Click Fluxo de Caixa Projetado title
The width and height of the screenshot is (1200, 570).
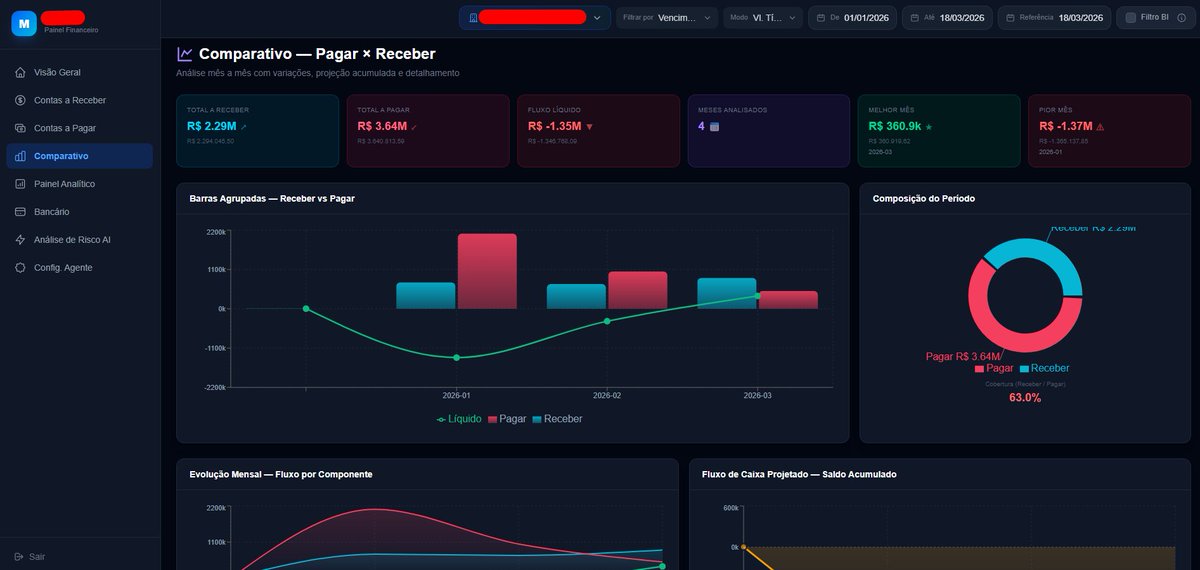click(x=799, y=474)
